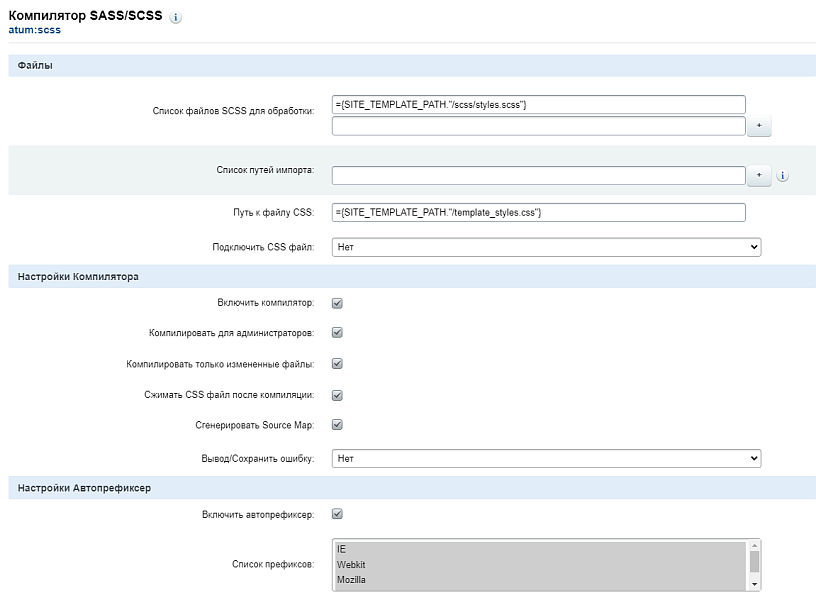The image size is (816, 600).
Task: Open the Подключить CSS файл dropdown
Action: click(546, 247)
